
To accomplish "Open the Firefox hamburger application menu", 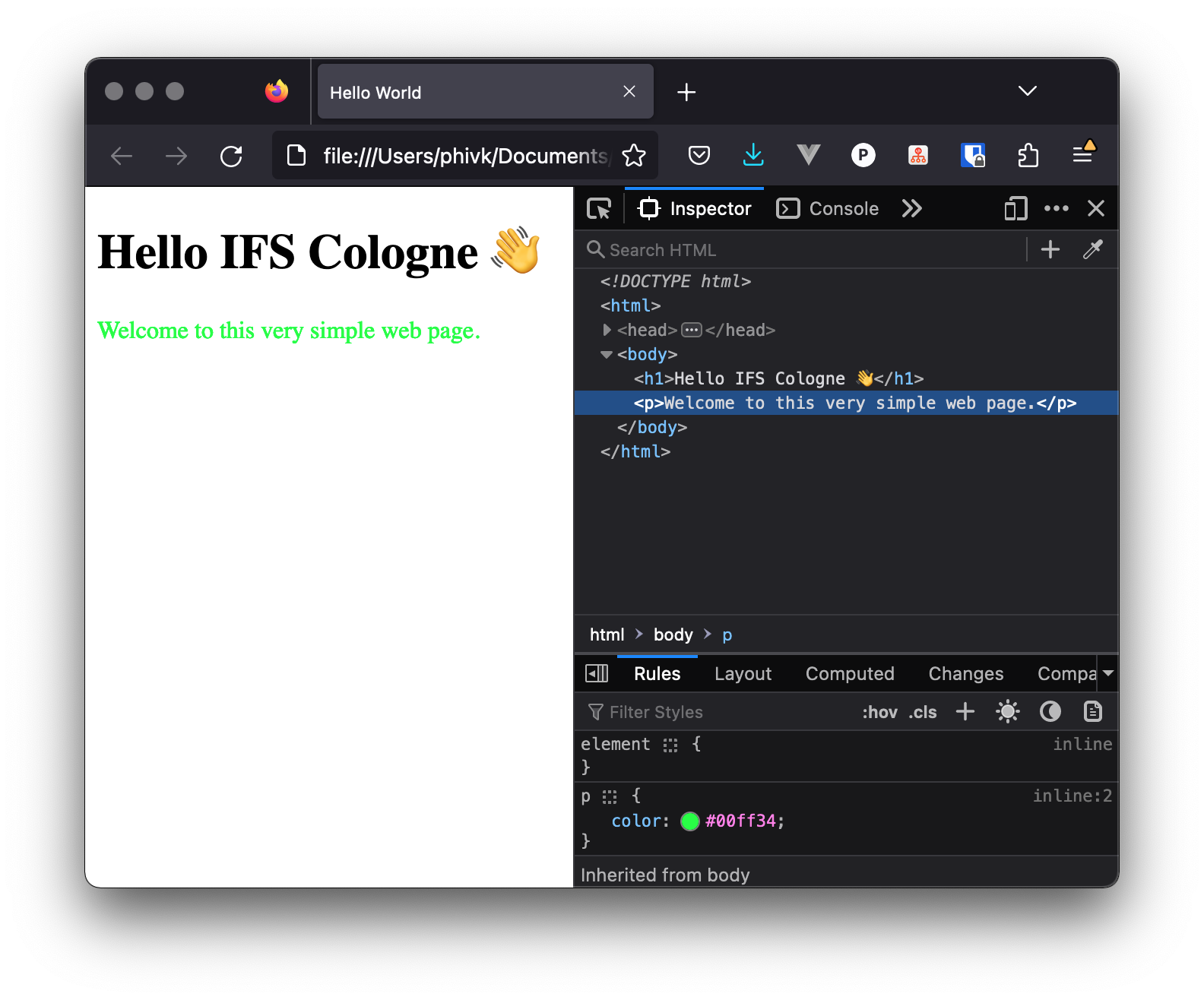I will pos(1083,153).
